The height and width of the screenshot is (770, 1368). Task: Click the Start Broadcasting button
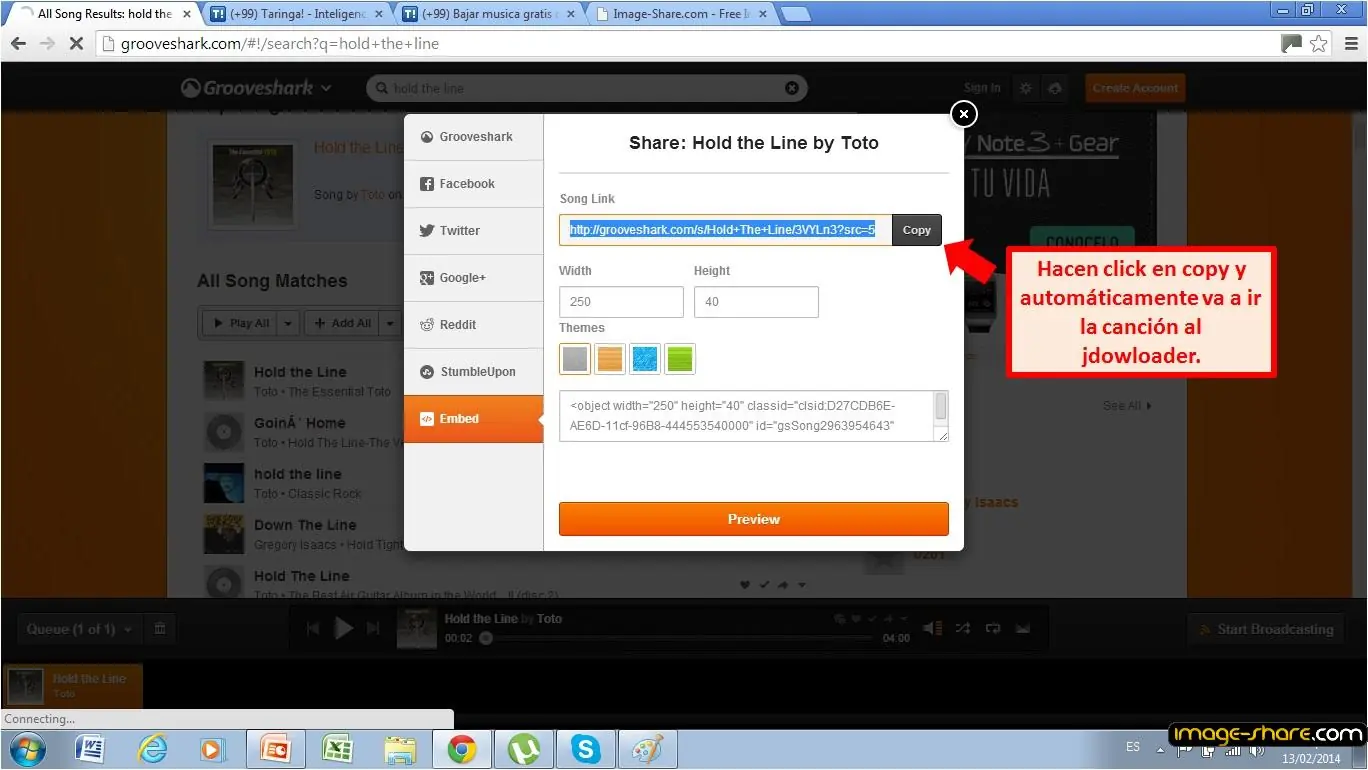[1265, 629]
